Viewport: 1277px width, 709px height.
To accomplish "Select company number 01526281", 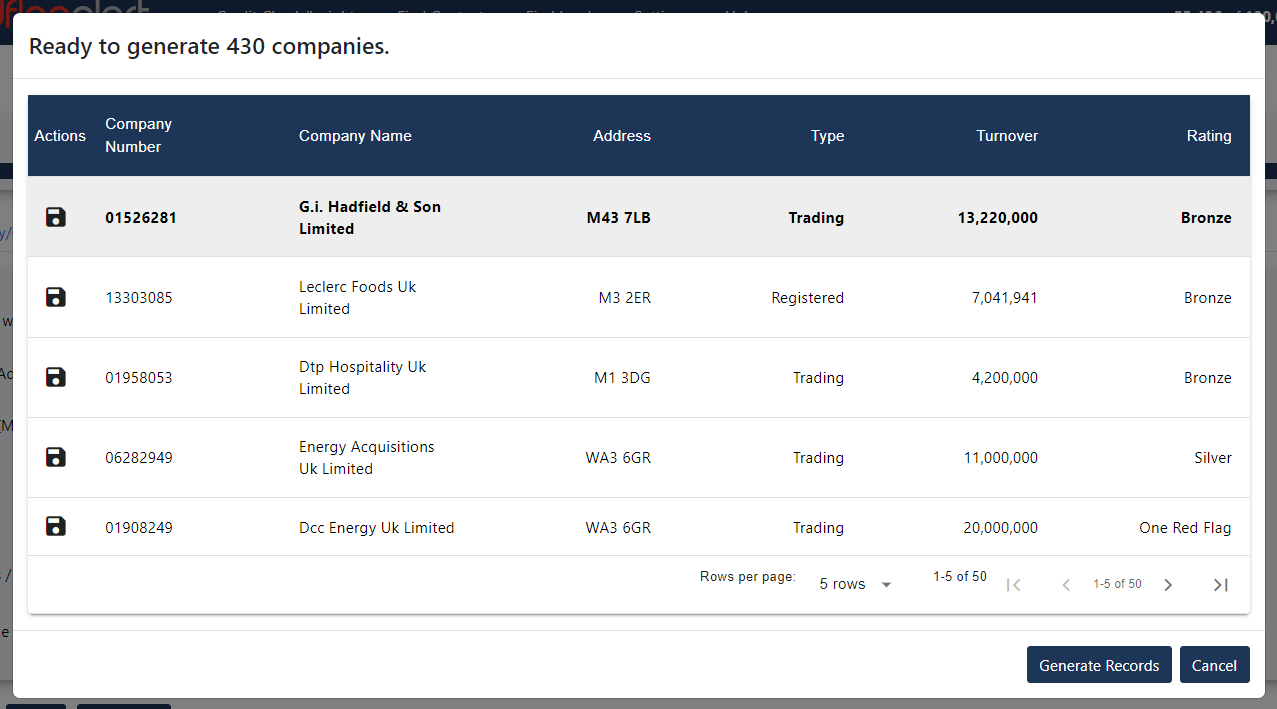I will [141, 217].
